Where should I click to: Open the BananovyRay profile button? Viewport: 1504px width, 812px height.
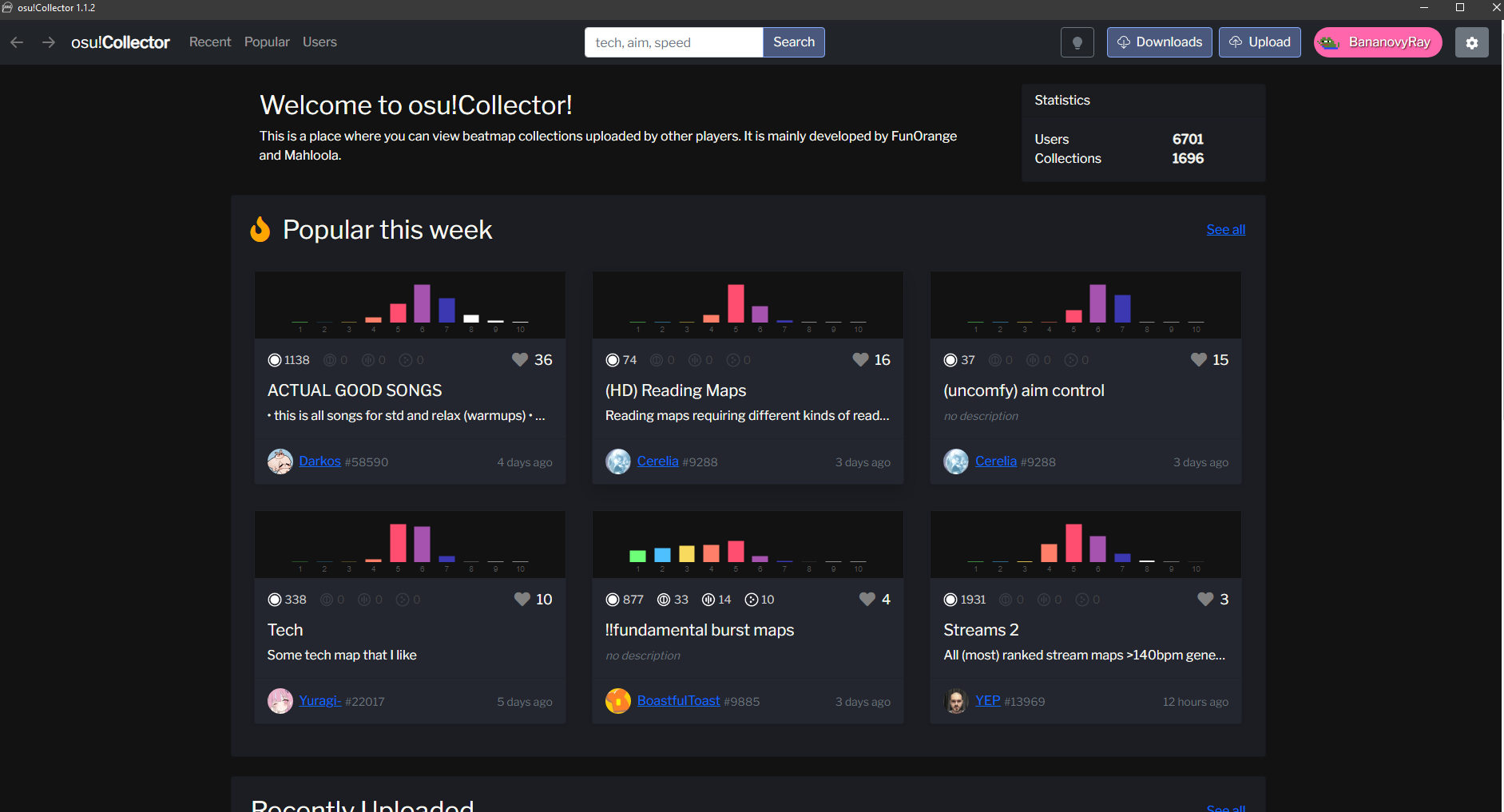pos(1378,42)
